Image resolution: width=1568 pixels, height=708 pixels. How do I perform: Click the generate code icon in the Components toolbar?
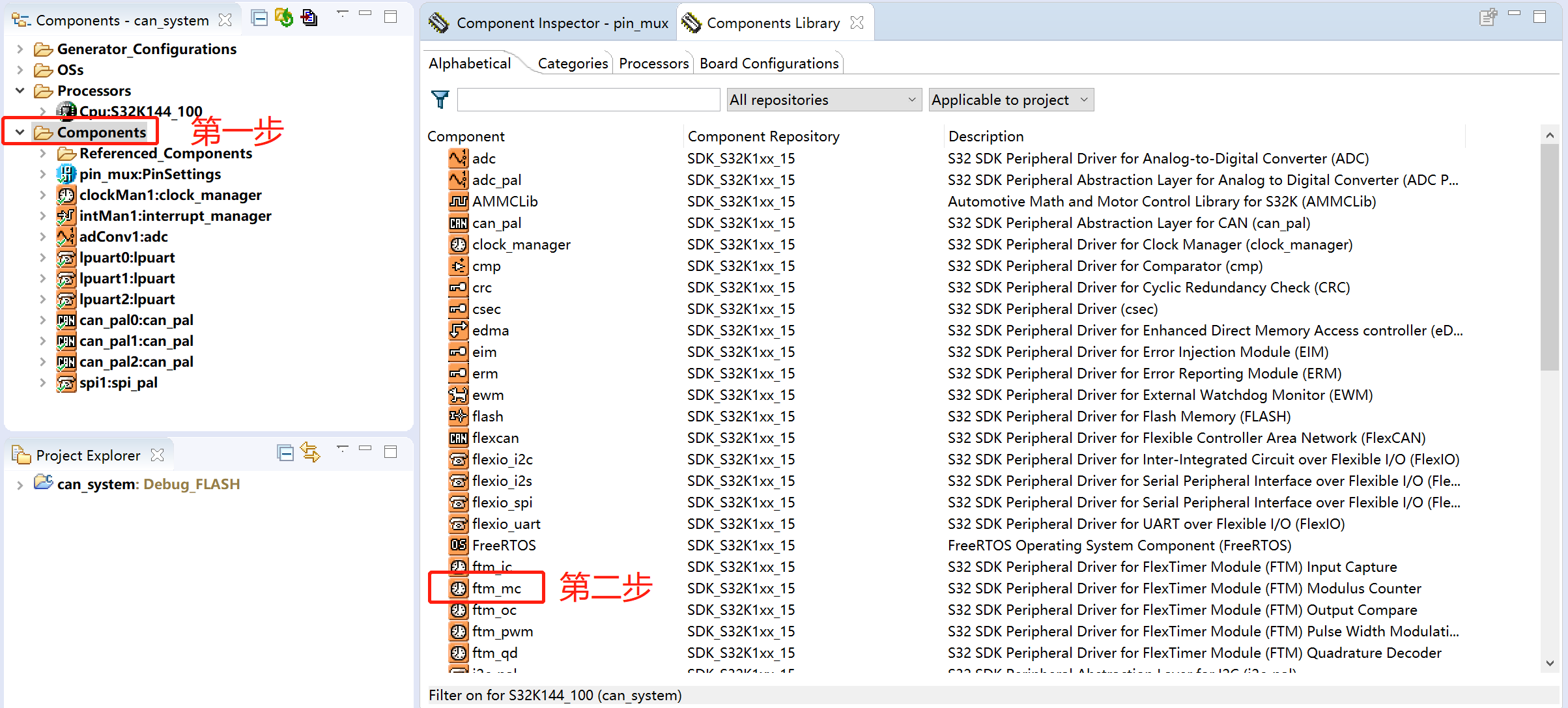[284, 18]
